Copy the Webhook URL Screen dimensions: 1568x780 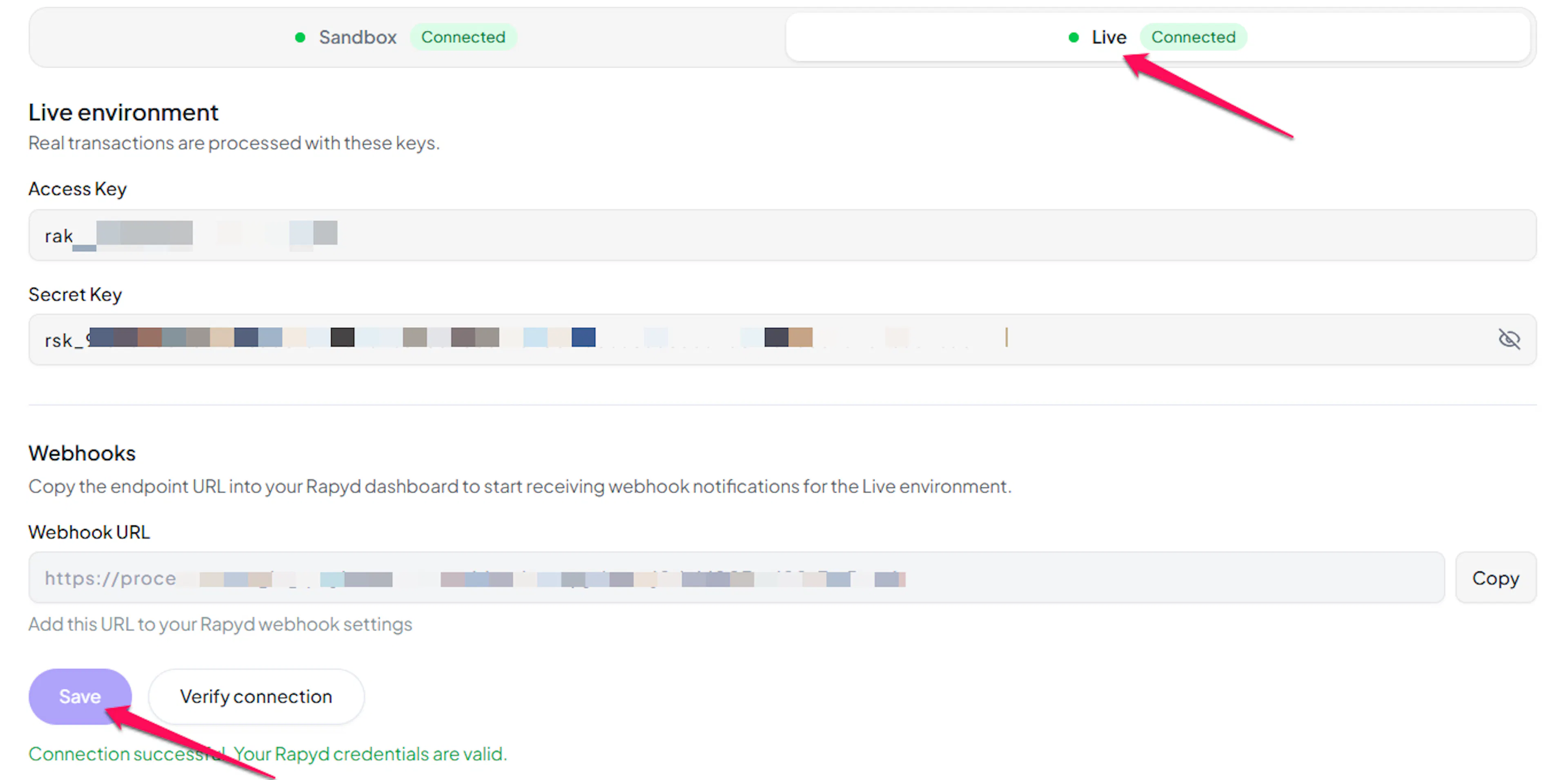pos(1496,578)
